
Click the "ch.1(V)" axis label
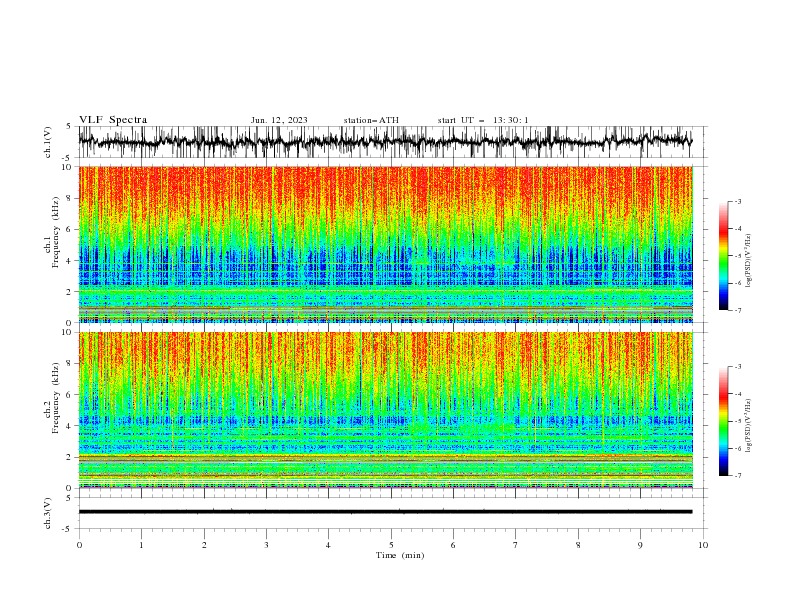[x=48, y=142]
